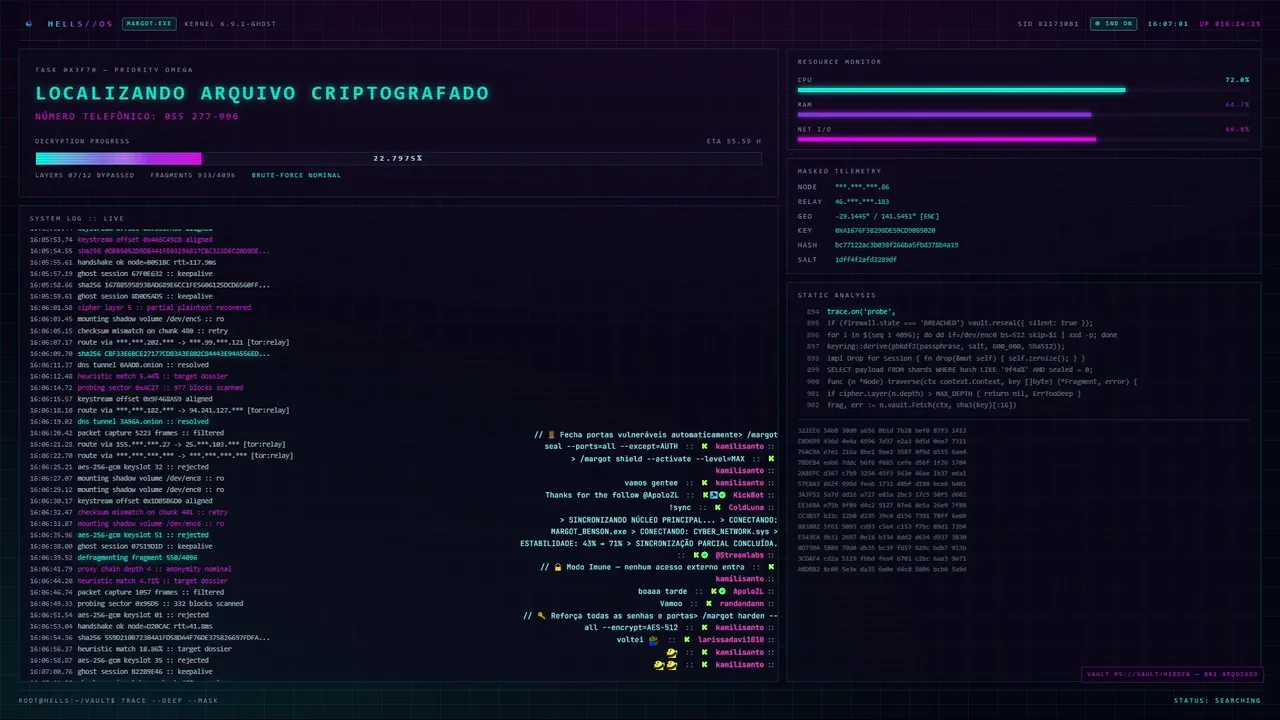Image resolution: width=1280 pixels, height=720 pixels.
Task: Click the GEO '-29.1445° / 141.5451° [ENC]' value
Action: point(887,216)
